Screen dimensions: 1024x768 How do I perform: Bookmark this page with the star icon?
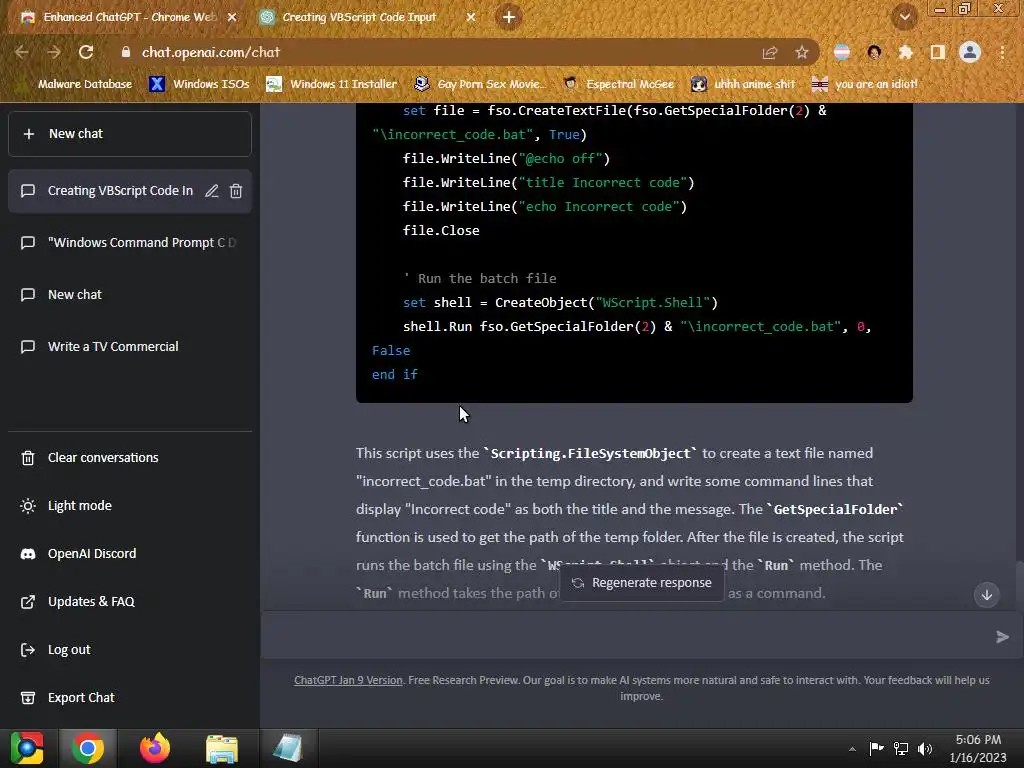tap(802, 52)
